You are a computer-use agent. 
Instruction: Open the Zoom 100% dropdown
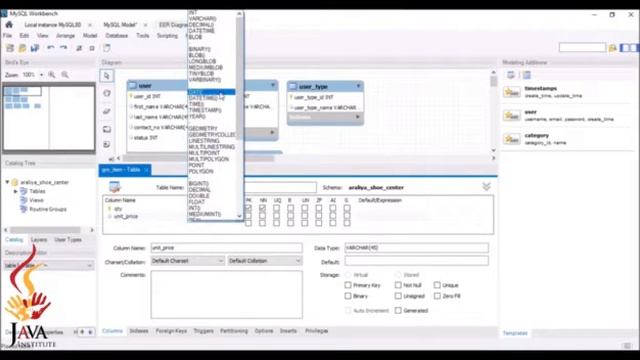click(x=41, y=75)
